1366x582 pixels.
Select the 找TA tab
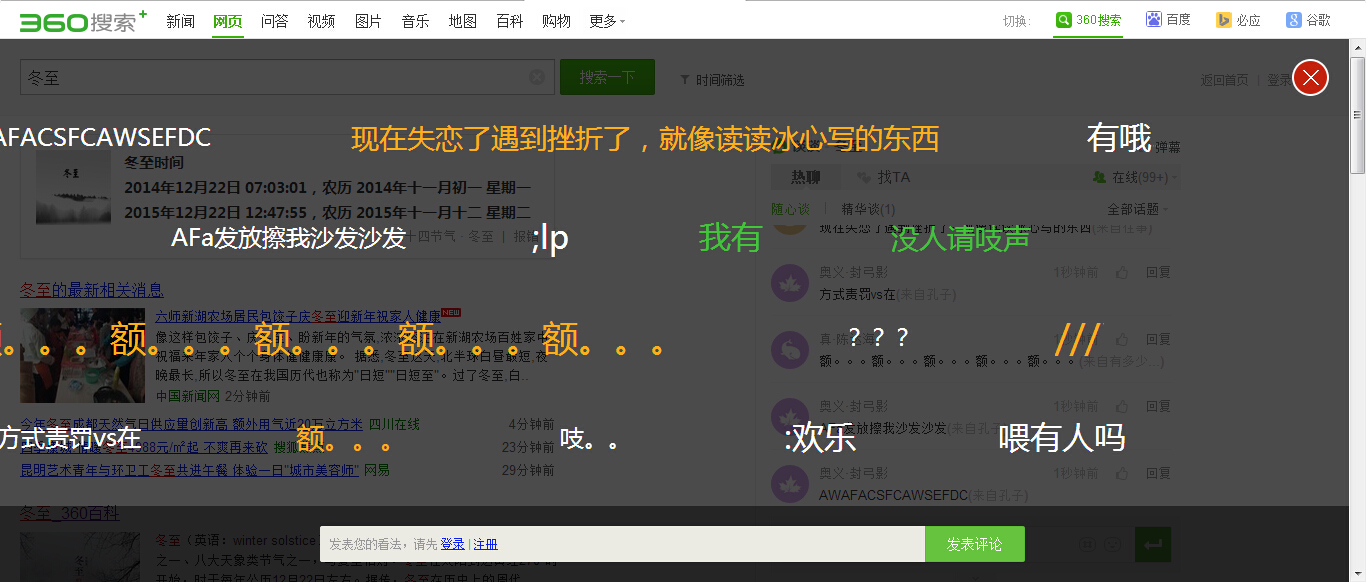click(x=885, y=177)
